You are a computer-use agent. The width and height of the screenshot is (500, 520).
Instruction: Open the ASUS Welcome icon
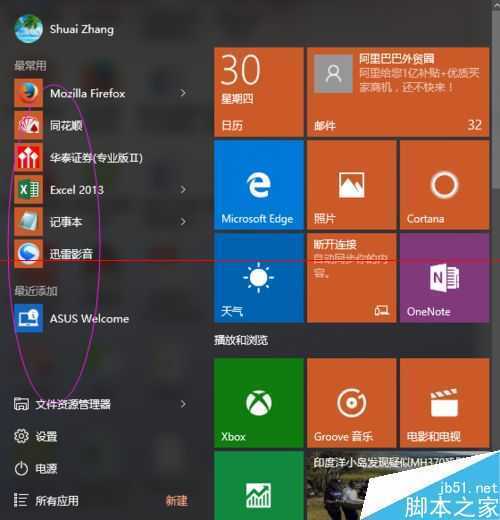point(29,318)
